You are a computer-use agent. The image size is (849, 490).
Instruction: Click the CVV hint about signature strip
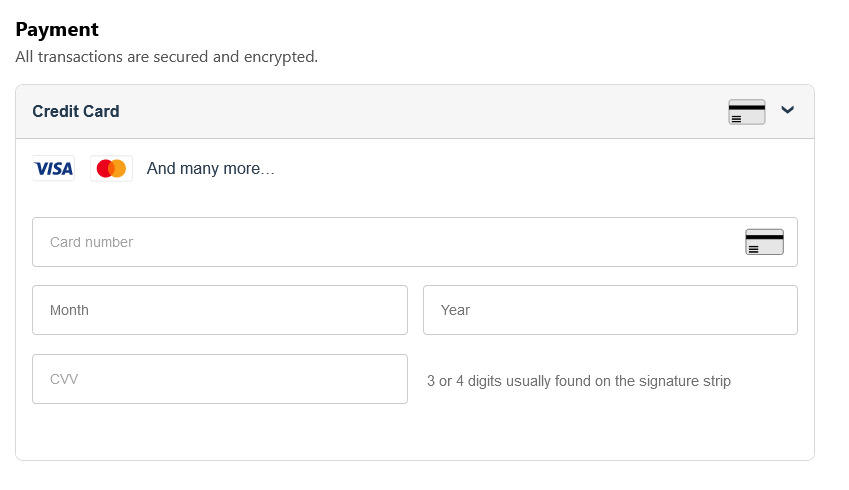[x=579, y=381]
